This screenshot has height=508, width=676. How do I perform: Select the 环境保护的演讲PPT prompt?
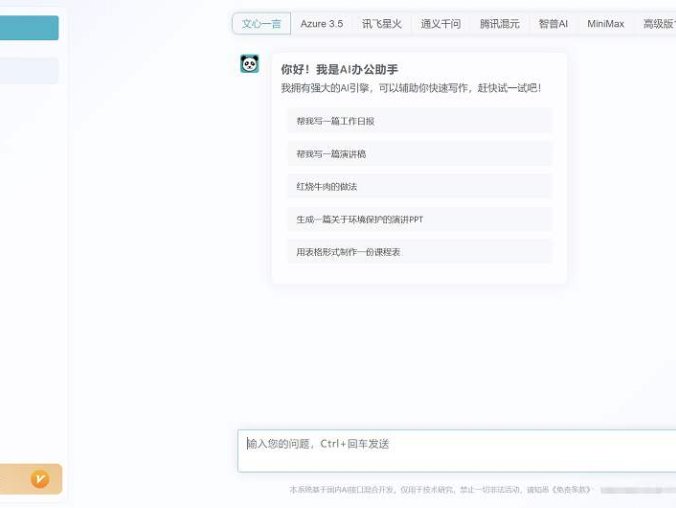pos(420,220)
